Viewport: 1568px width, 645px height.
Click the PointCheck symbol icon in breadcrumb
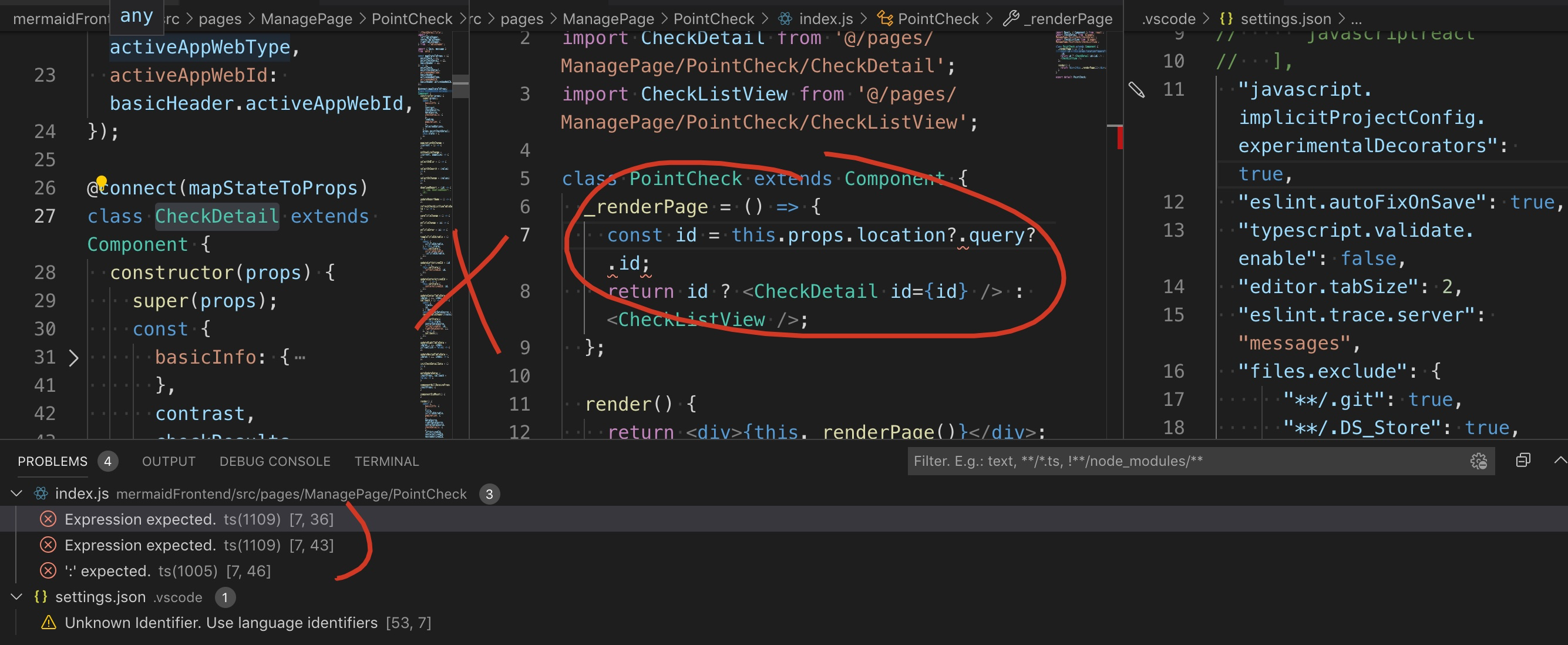884,18
